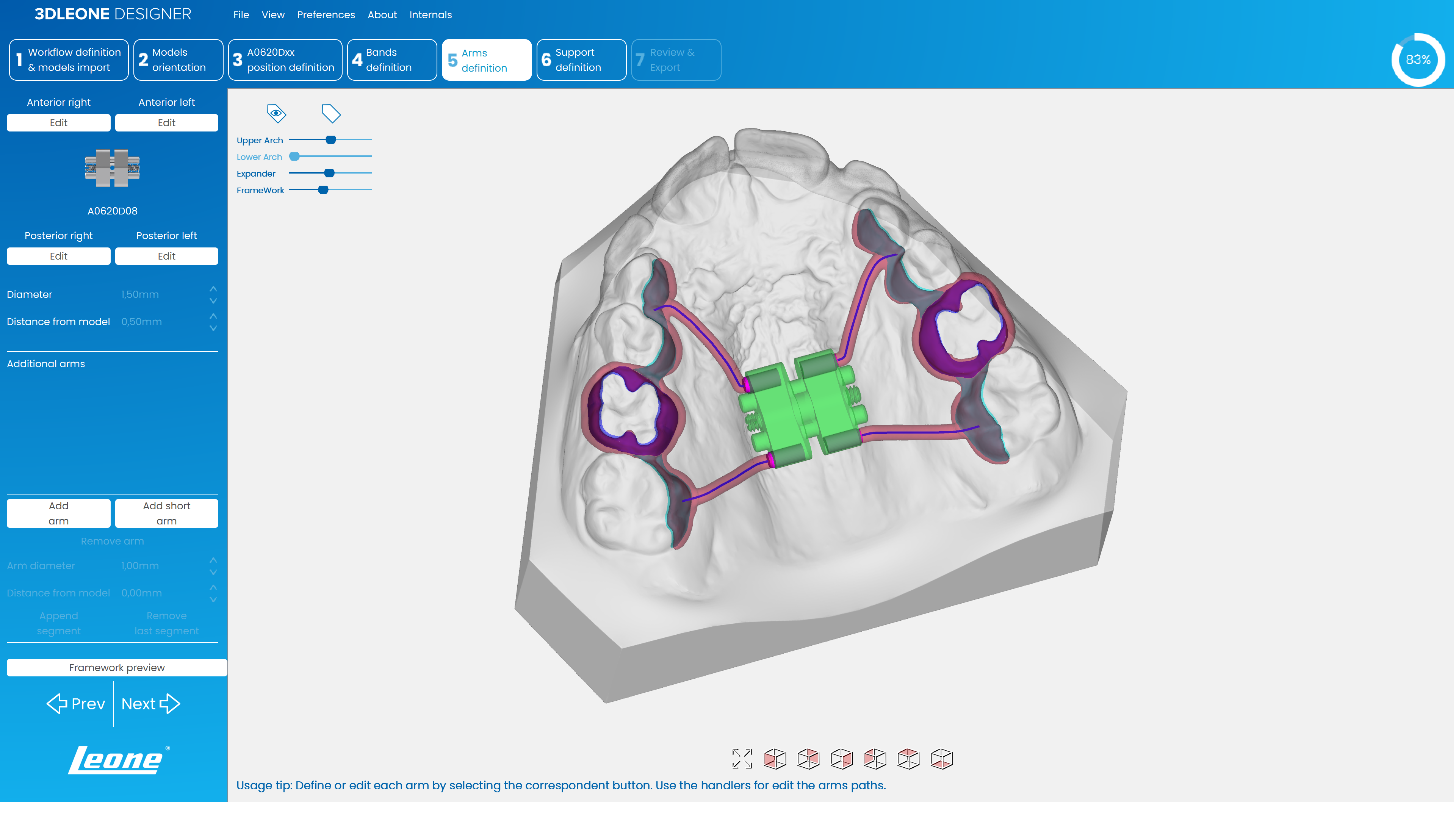Image resolution: width=1456 pixels, height=820 pixels.
Task: Increase Diameter with the up chevron
Action: point(213,288)
